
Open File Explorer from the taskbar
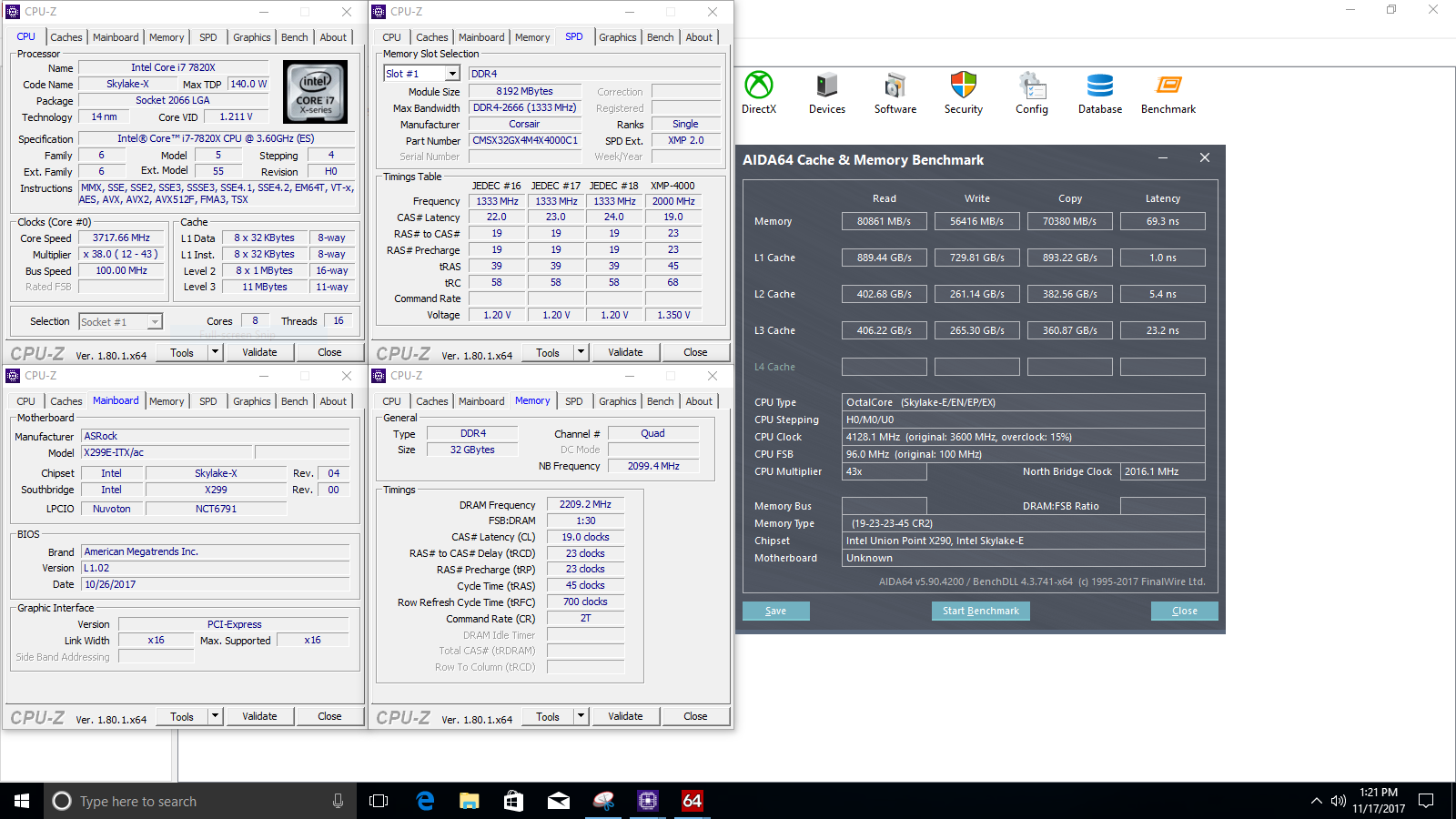coord(469,801)
